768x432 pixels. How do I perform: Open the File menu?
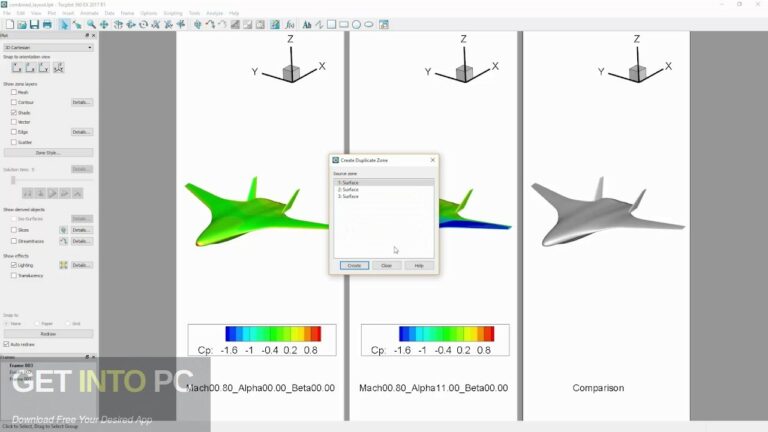tap(7, 13)
